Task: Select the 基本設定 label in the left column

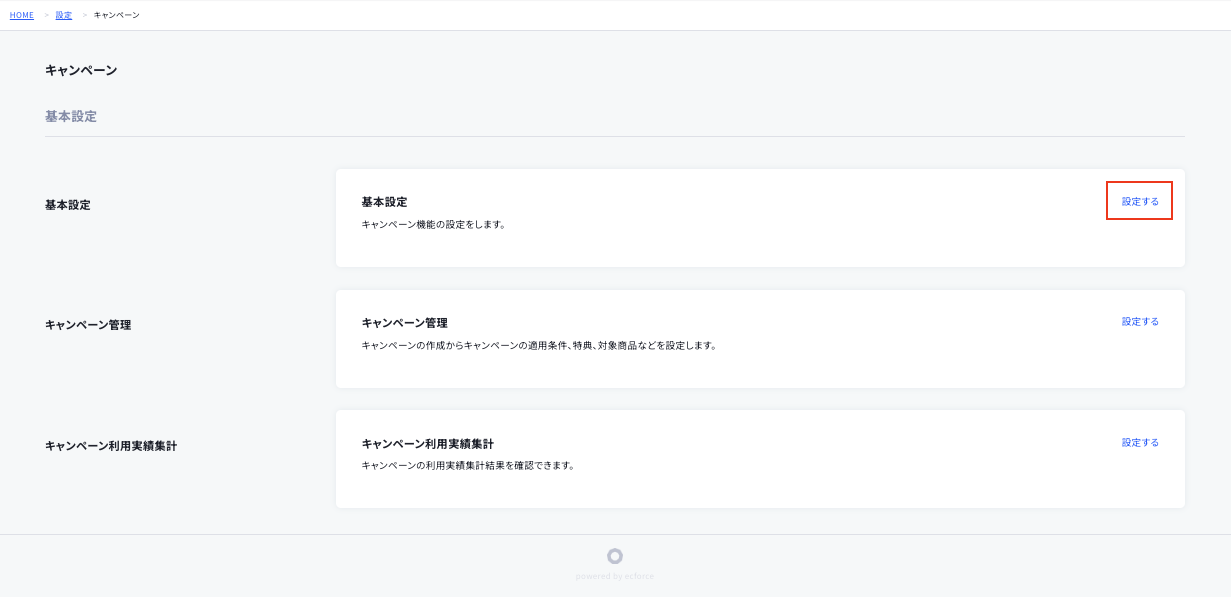Action: point(66,204)
